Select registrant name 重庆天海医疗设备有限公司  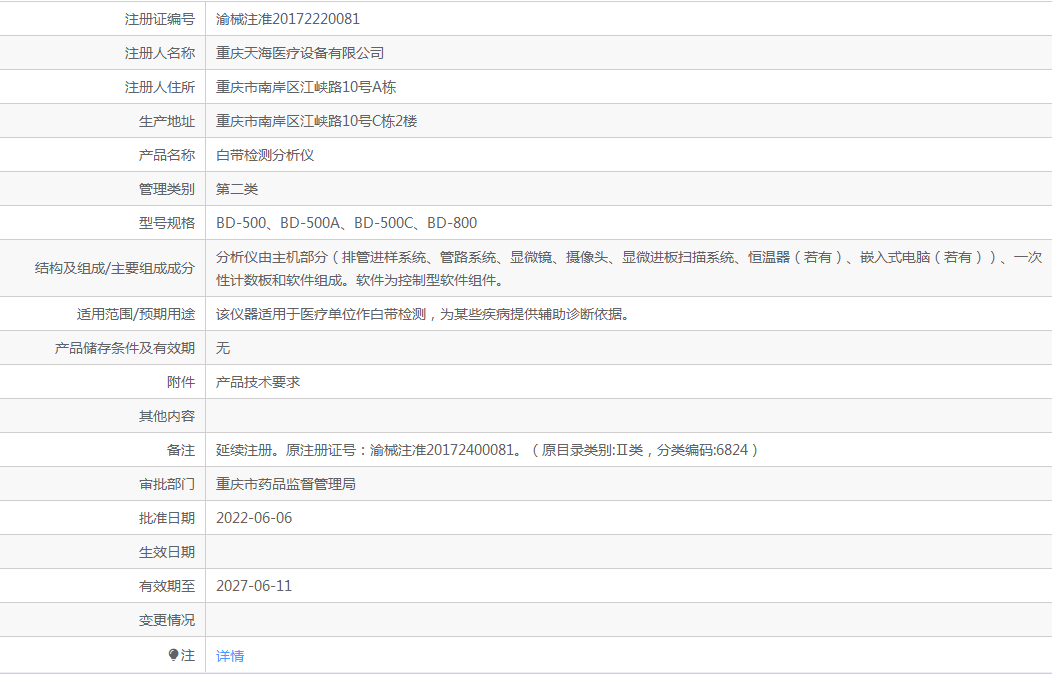300,53
